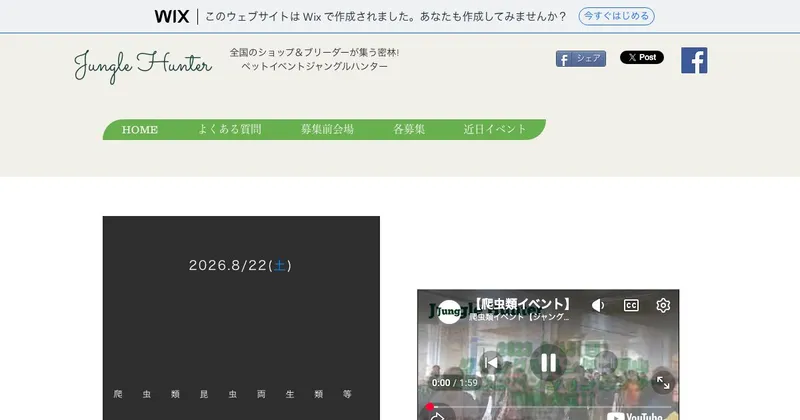
Task: Click the Facebook シェア button
Action: coord(581,59)
